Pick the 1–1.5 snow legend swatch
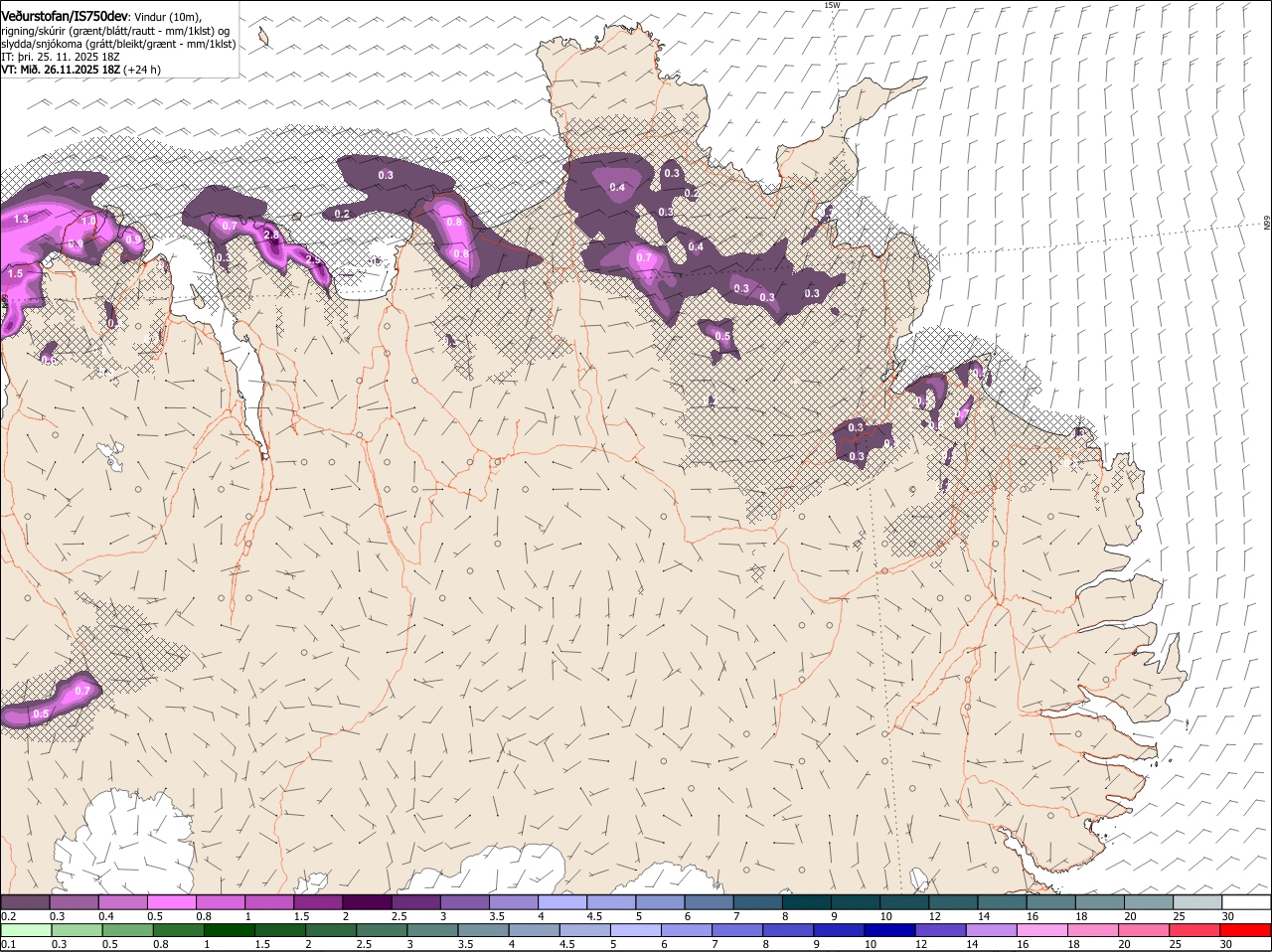The image size is (1272, 952). [x=268, y=902]
